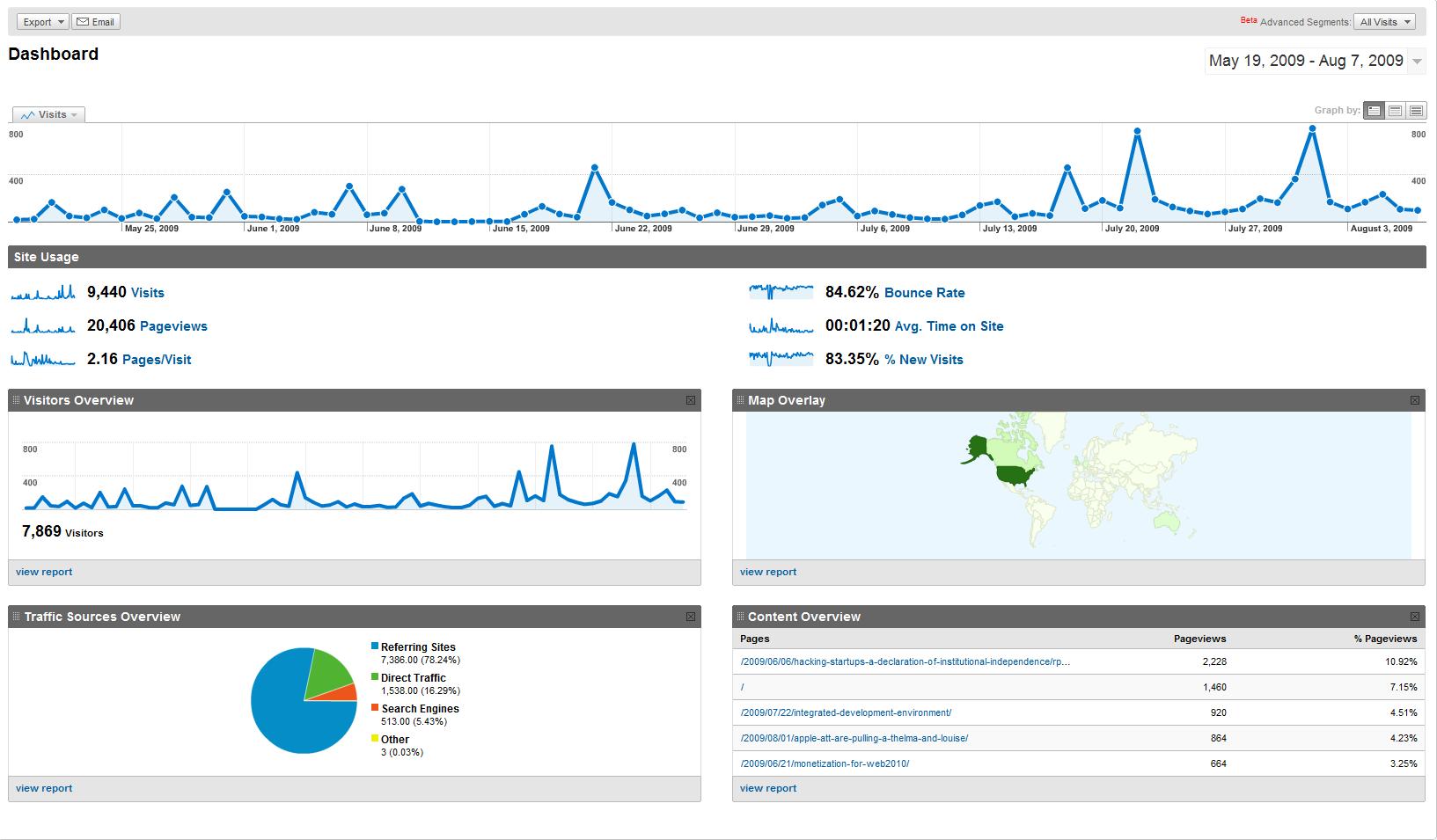Click the % Pageviews column header

pyautogui.click(x=1385, y=639)
